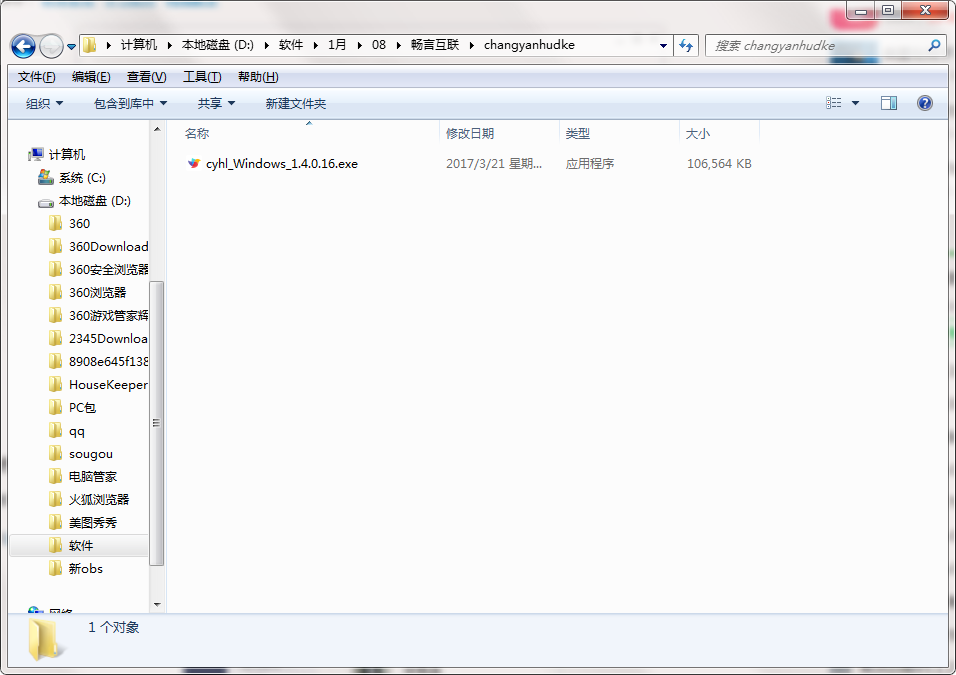Open the 组织 dropdown menu
The width and height of the screenshot is (956, 675).
tap(40, 102)
